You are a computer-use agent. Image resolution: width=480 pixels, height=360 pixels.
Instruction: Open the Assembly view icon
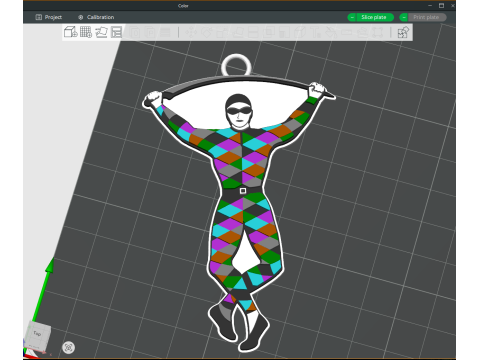click(x=403, y=32)
